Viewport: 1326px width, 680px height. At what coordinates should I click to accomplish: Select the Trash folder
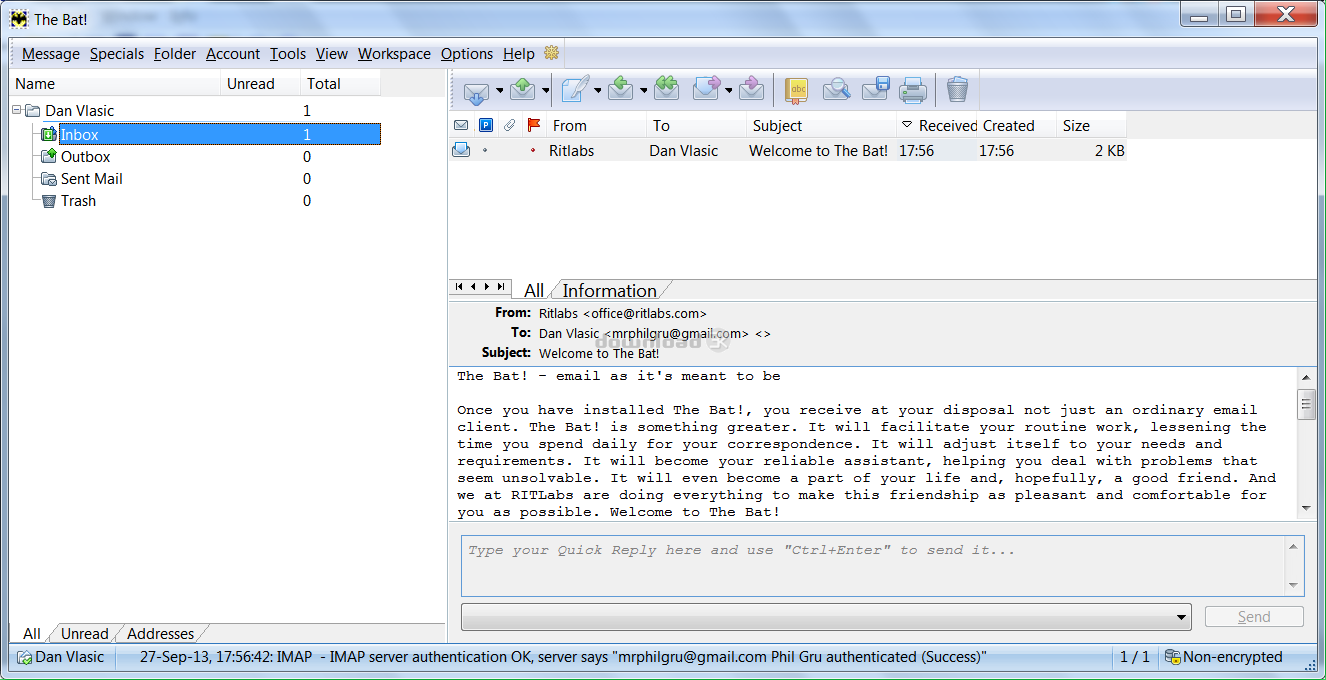[x=78, y=201]
